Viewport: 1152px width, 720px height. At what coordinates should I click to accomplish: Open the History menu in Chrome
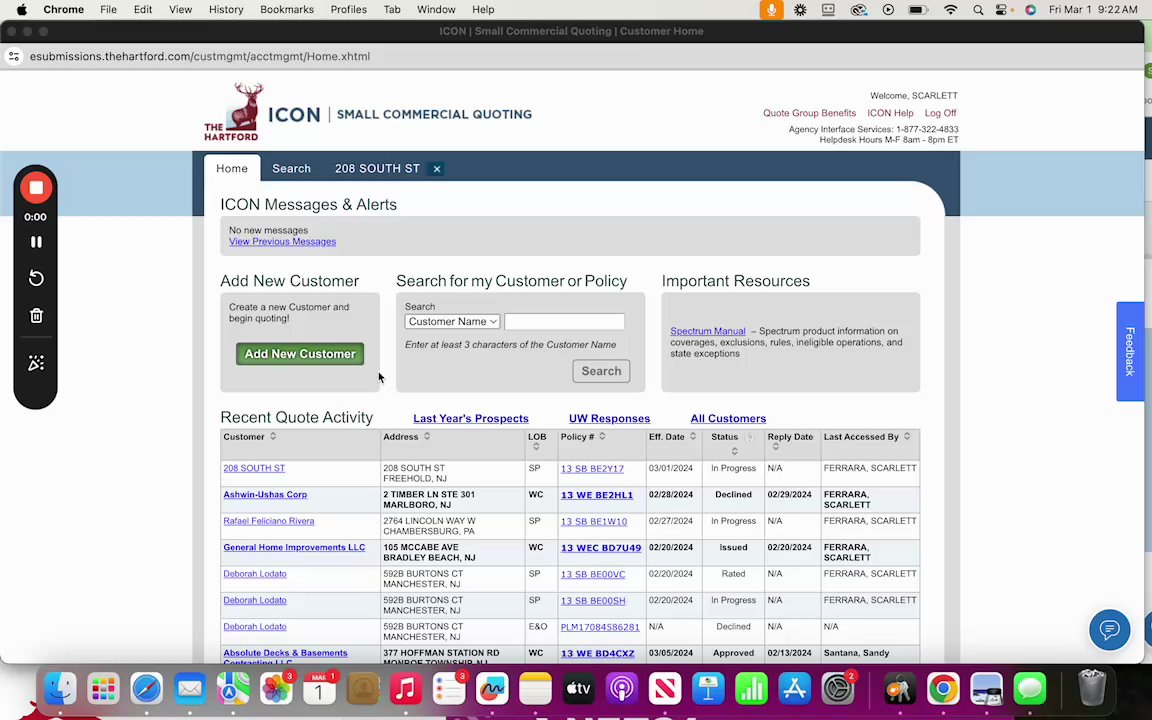(226, 10)
